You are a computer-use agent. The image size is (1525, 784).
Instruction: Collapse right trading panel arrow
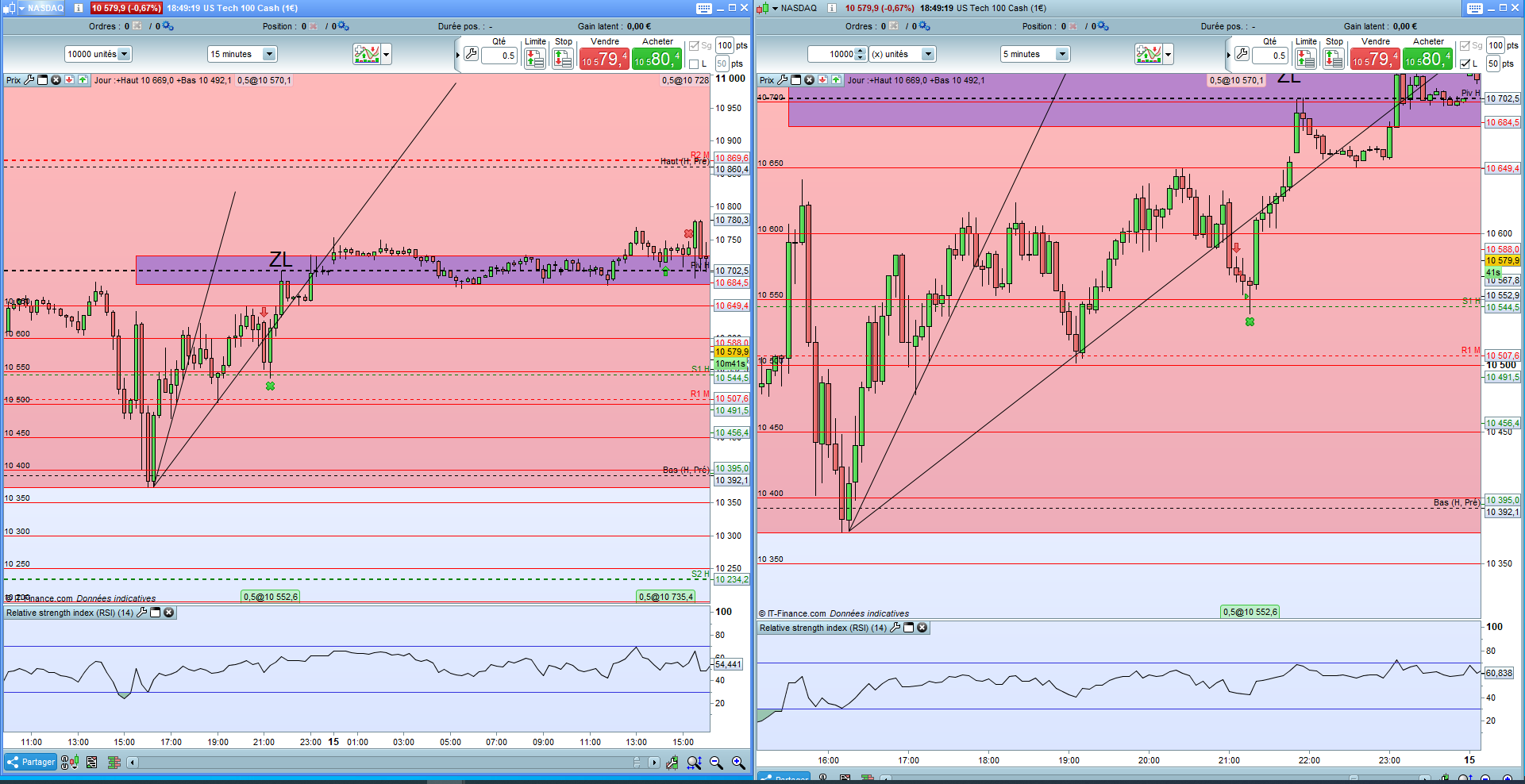1229,55
